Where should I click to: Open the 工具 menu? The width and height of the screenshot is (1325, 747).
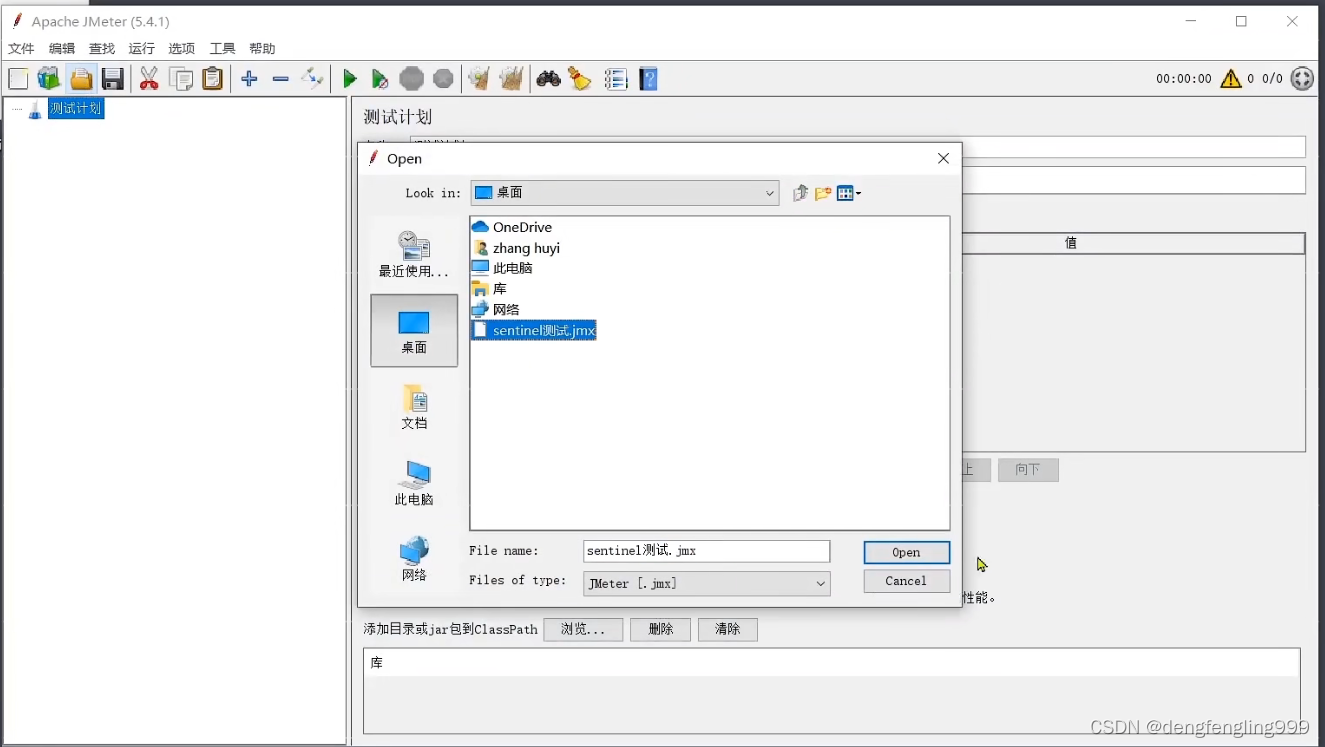point(222,48)
